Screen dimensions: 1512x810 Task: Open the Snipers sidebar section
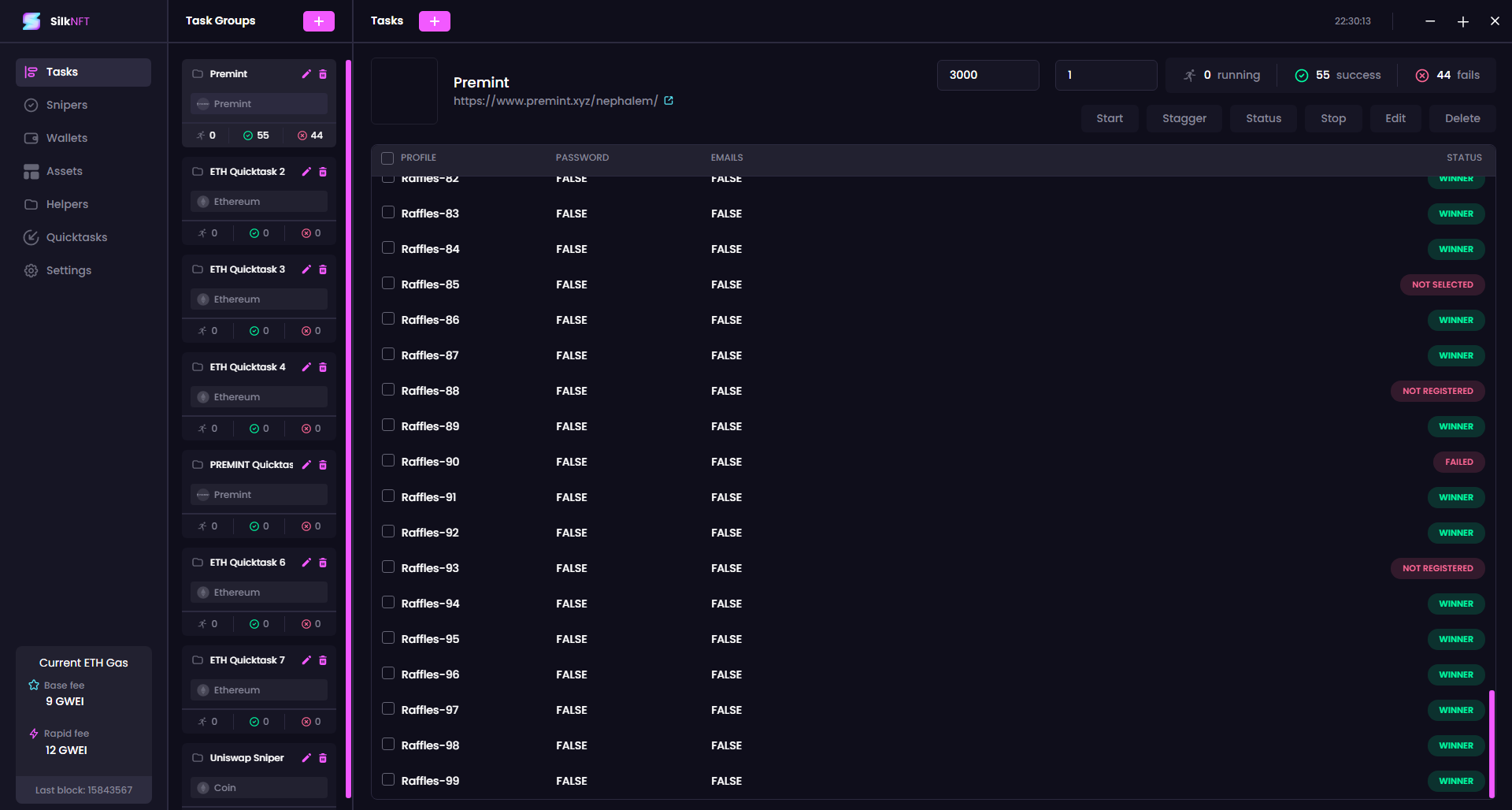[83, 106]
